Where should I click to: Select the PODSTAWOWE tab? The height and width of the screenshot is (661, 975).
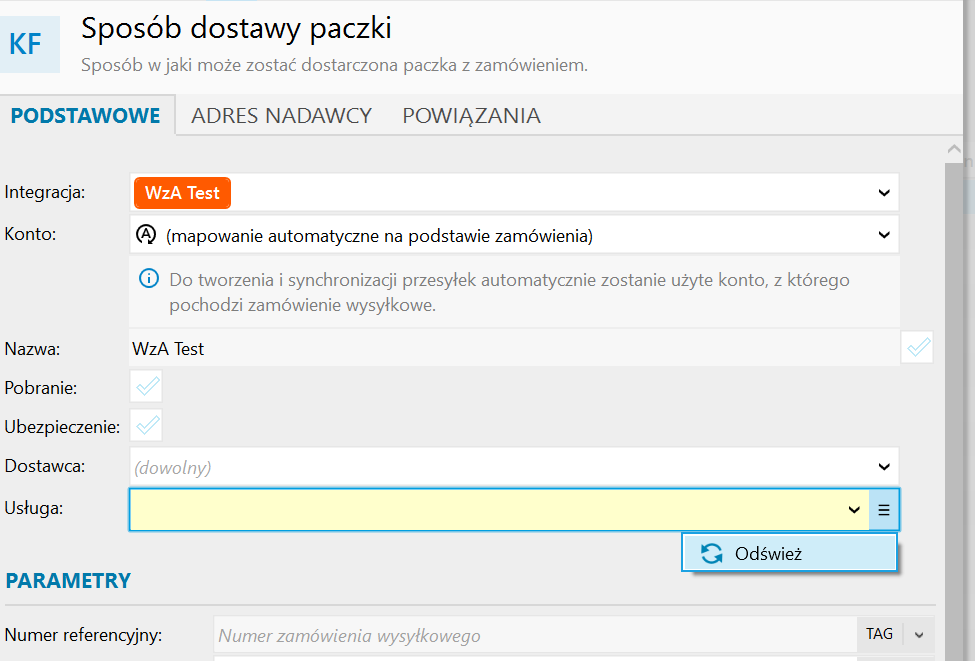(x=86, y=115)
